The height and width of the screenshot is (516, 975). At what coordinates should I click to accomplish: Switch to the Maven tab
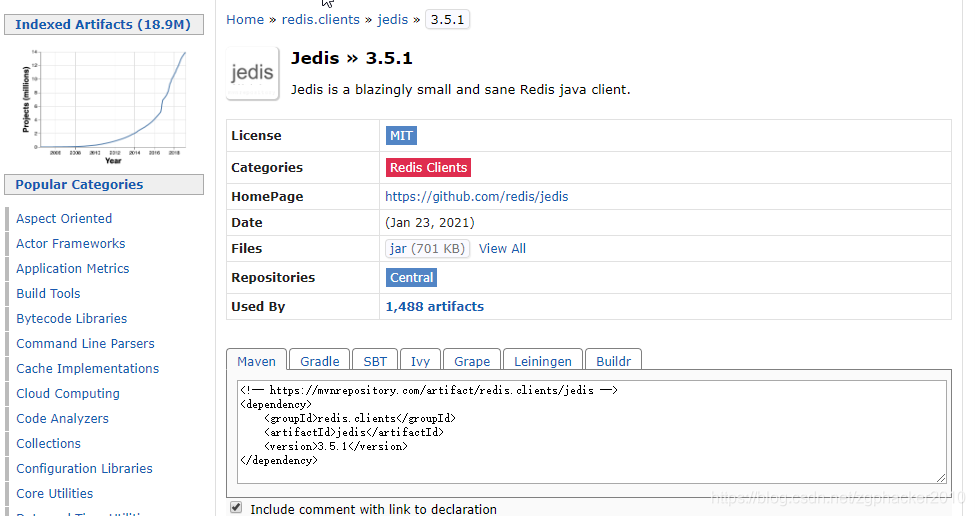click(x=256, y=361)
